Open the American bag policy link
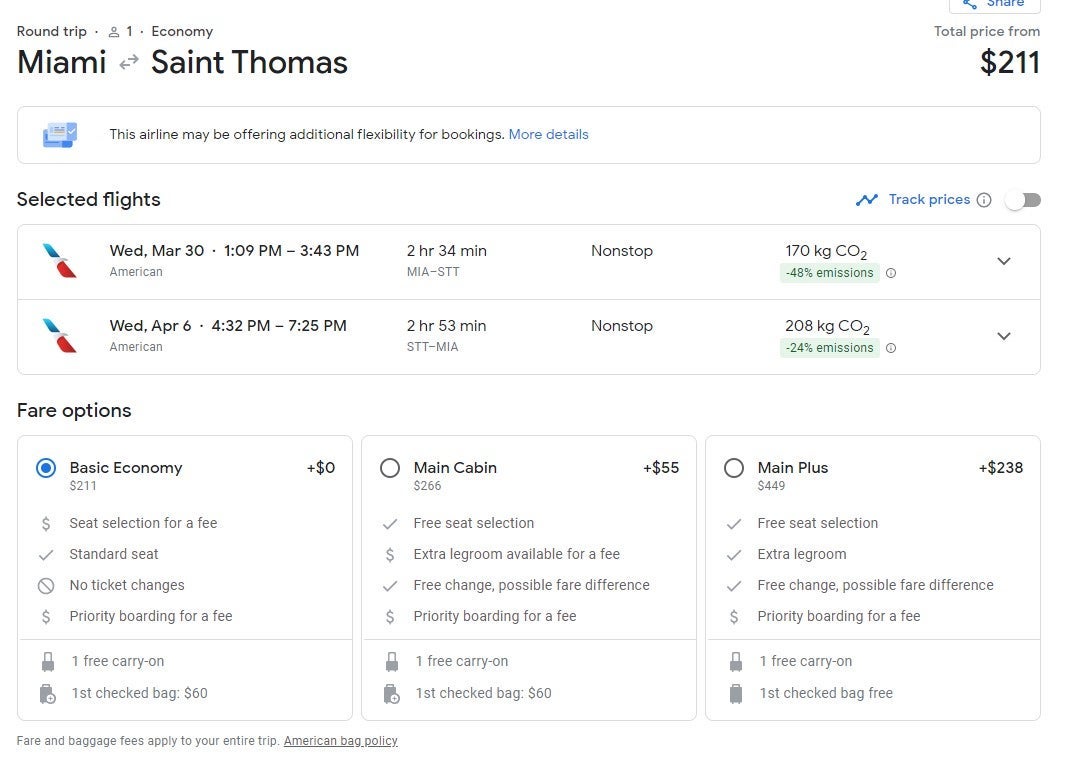This screenshot has height=772, width=1069. coord(340,741)
